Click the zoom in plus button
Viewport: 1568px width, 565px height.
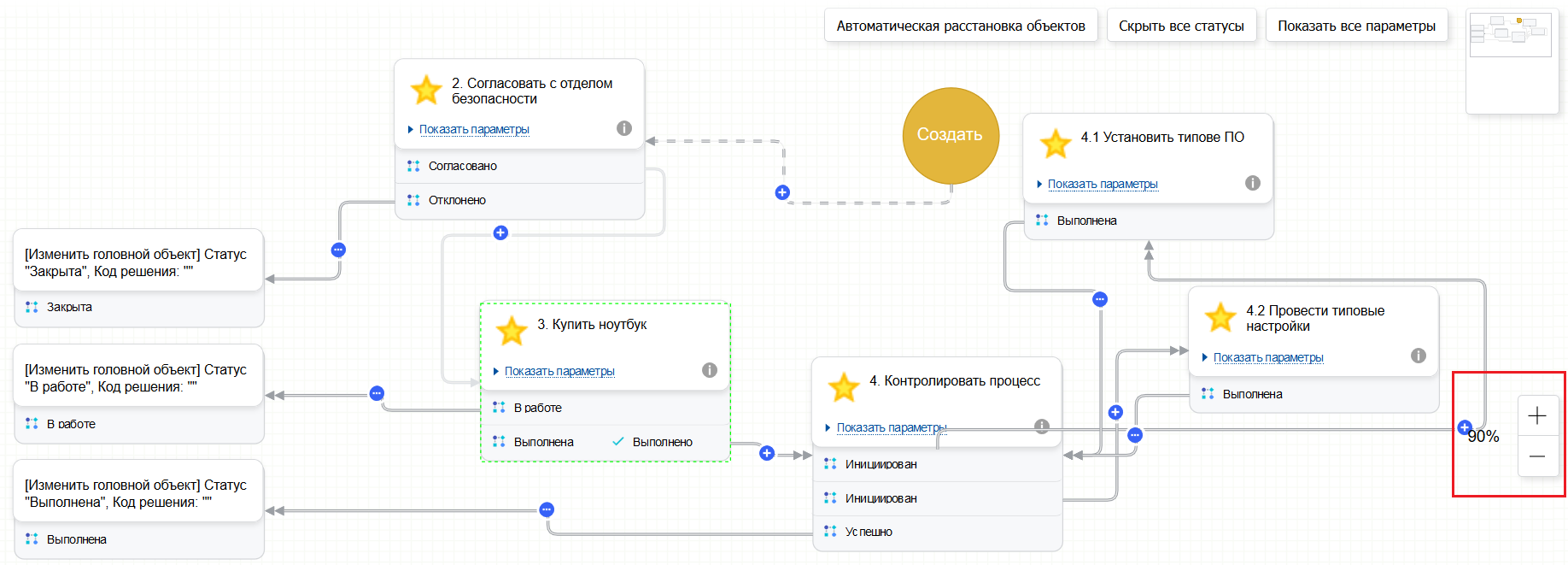(x=1537, y=416)
